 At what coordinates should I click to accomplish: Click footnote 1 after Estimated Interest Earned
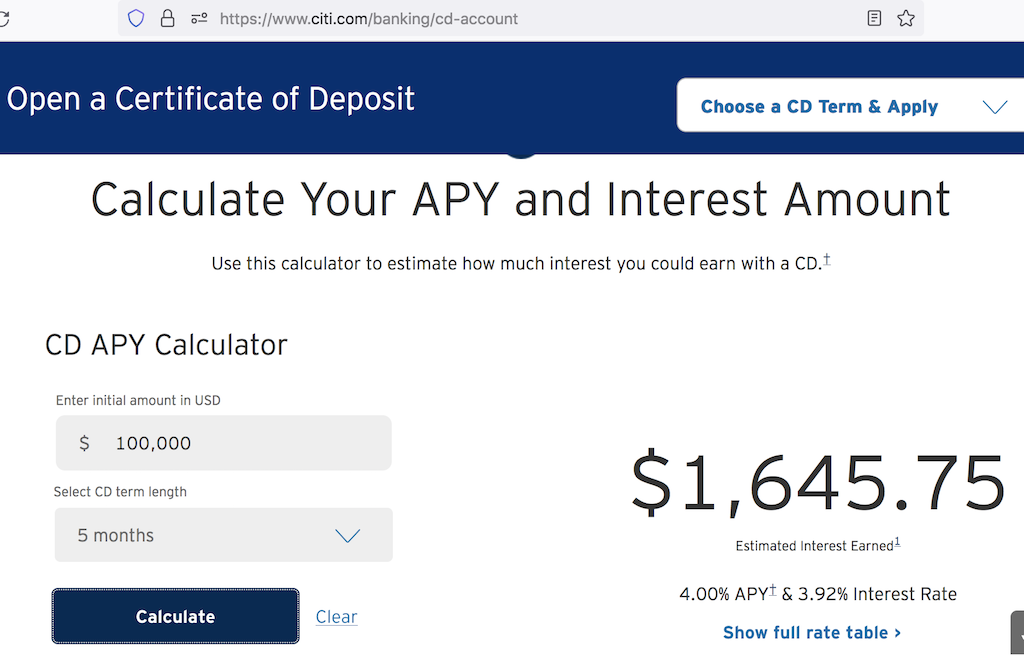coord(897,541)
